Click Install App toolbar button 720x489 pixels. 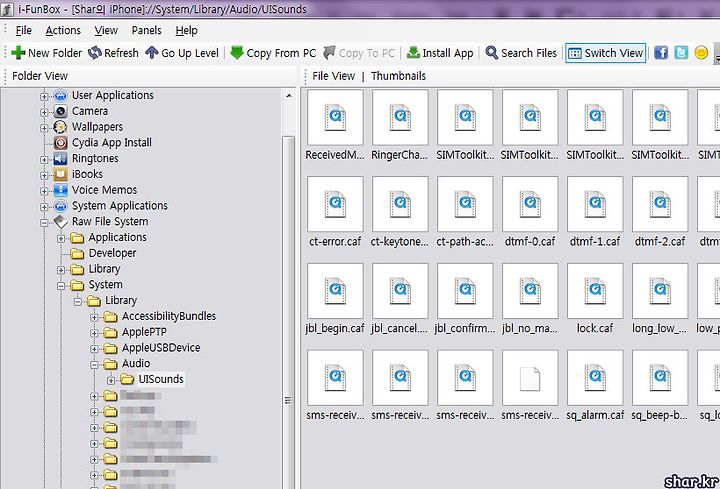click(x=440, y=53)
